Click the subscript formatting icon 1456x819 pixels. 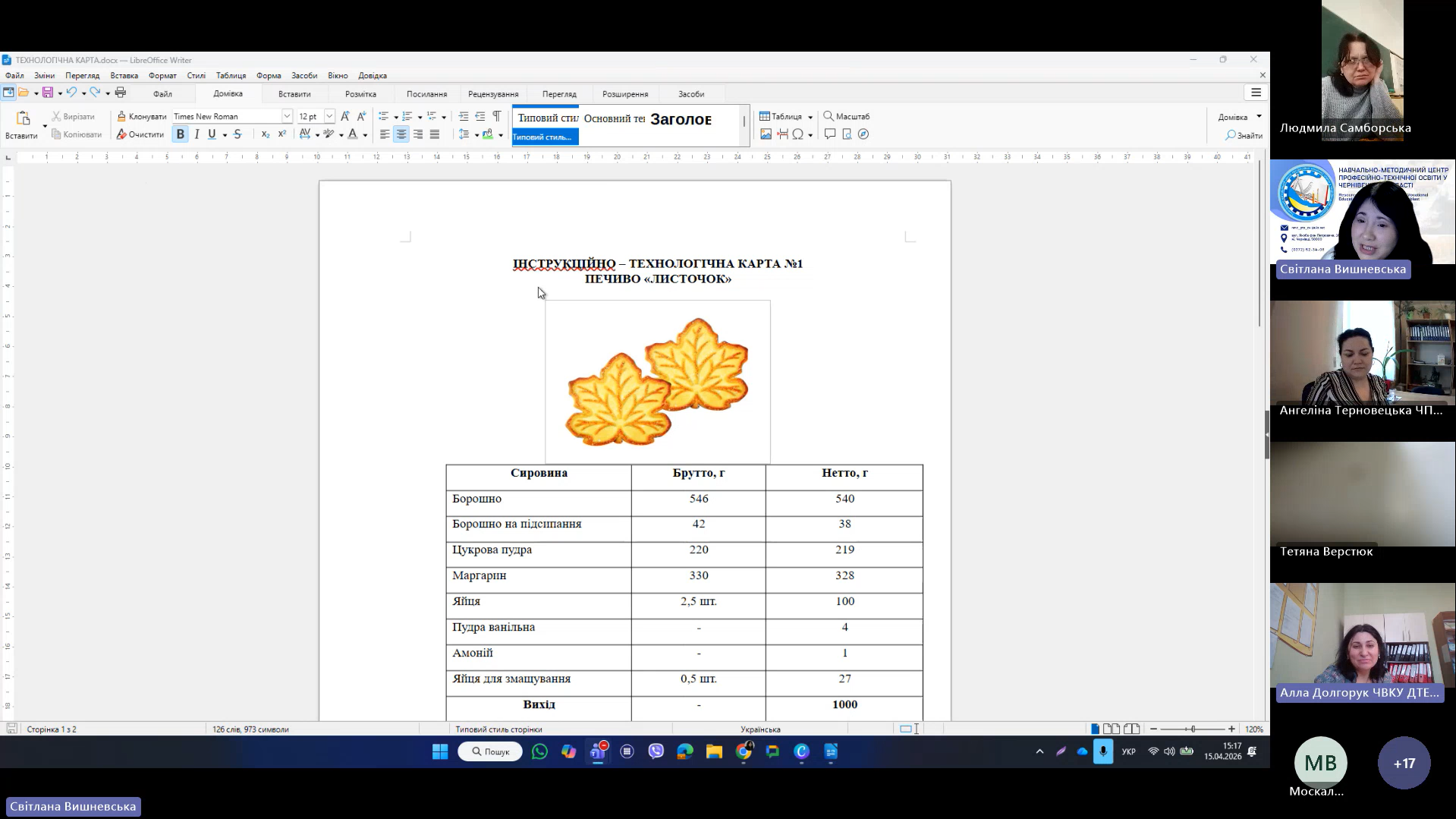coord(265,134)
